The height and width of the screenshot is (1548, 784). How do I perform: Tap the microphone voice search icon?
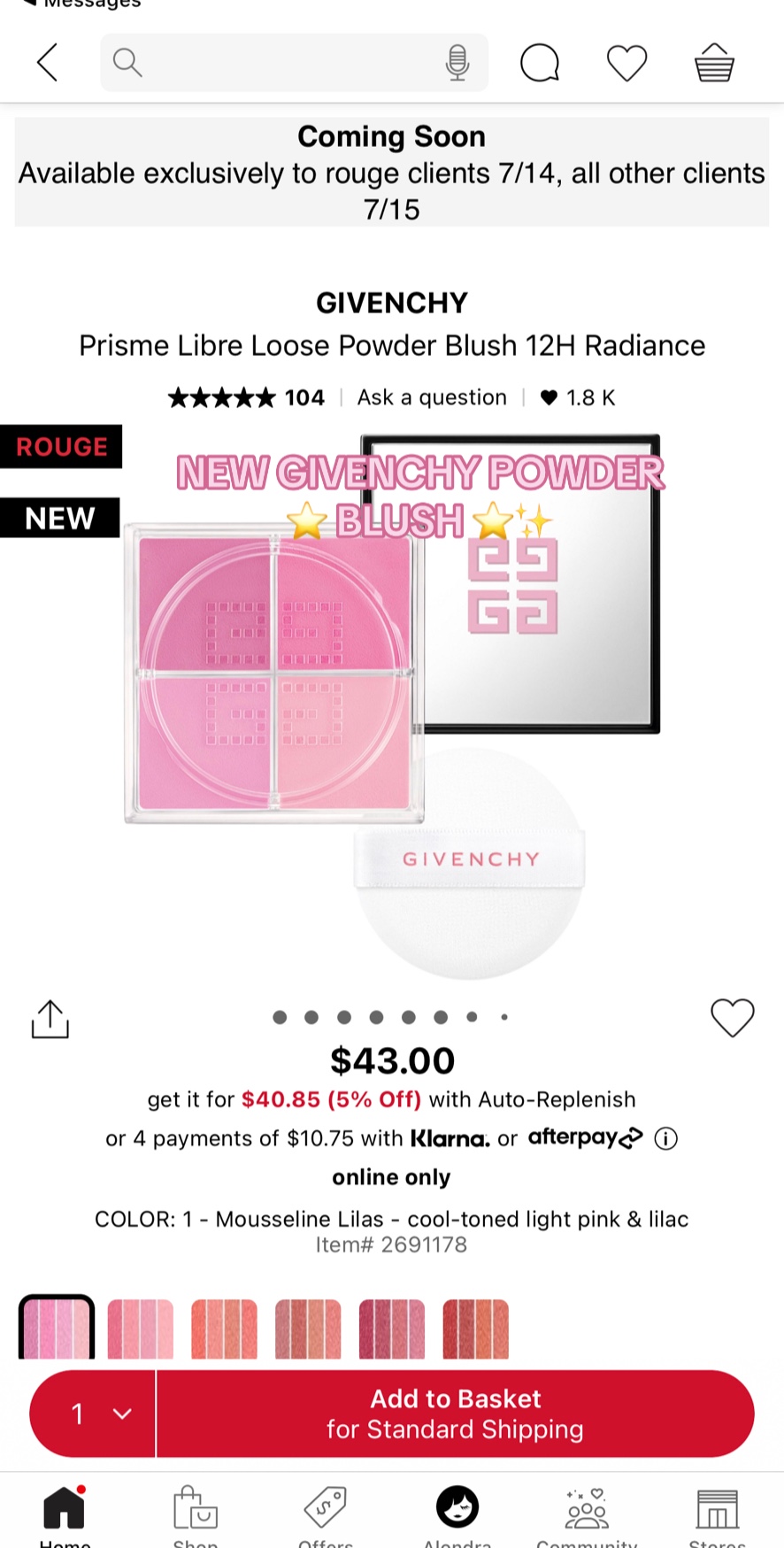457,63
